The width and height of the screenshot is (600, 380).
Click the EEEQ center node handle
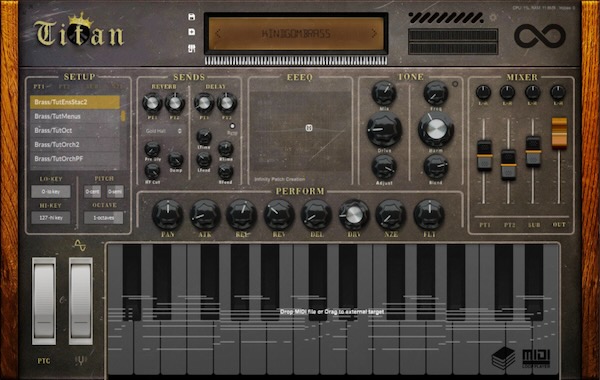(x=309, y=128)
